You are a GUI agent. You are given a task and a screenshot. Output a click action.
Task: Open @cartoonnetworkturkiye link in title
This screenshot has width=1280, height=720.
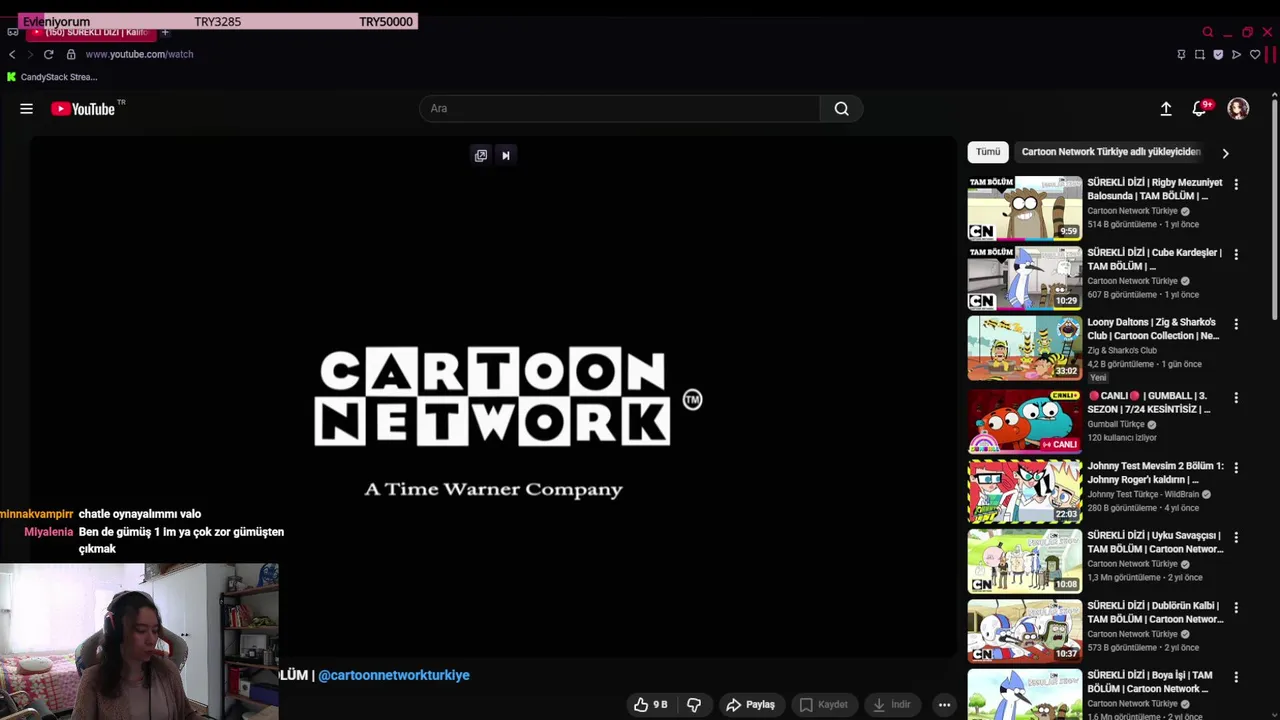tap(394, 675)
